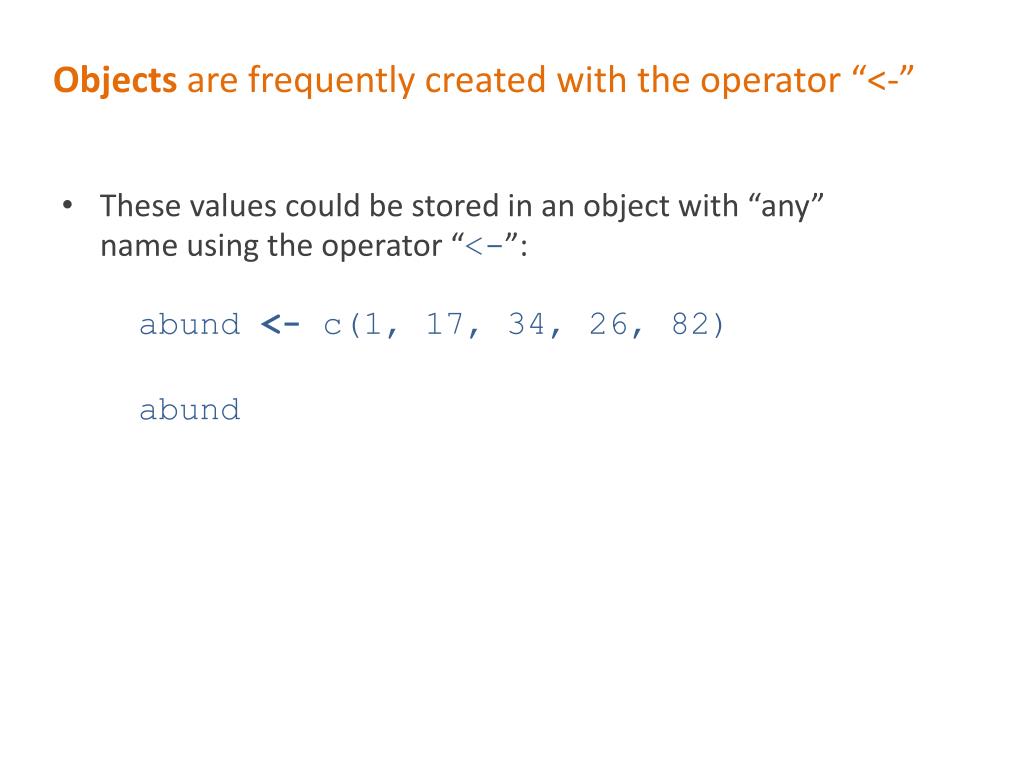Click the number 26 in the vector
This screenshot has width=1024, height=768.
coord(608,324)
